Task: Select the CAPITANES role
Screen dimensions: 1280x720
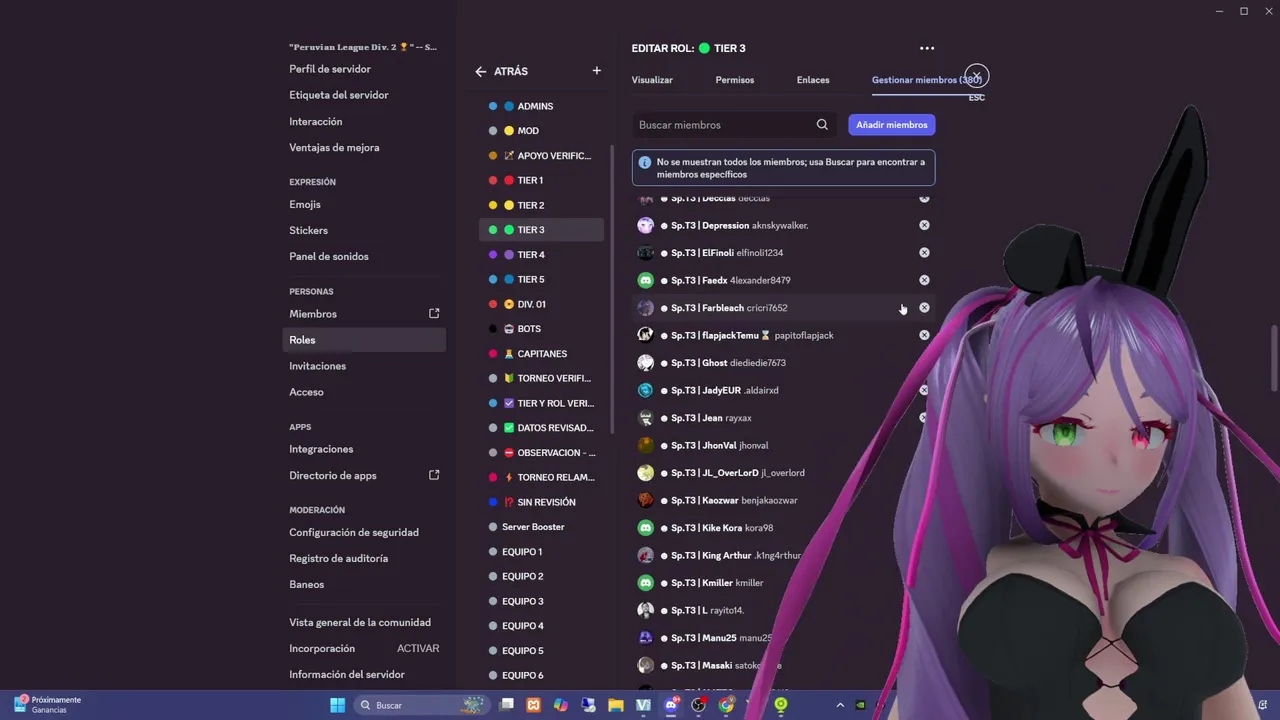Action: coord(541,354)
